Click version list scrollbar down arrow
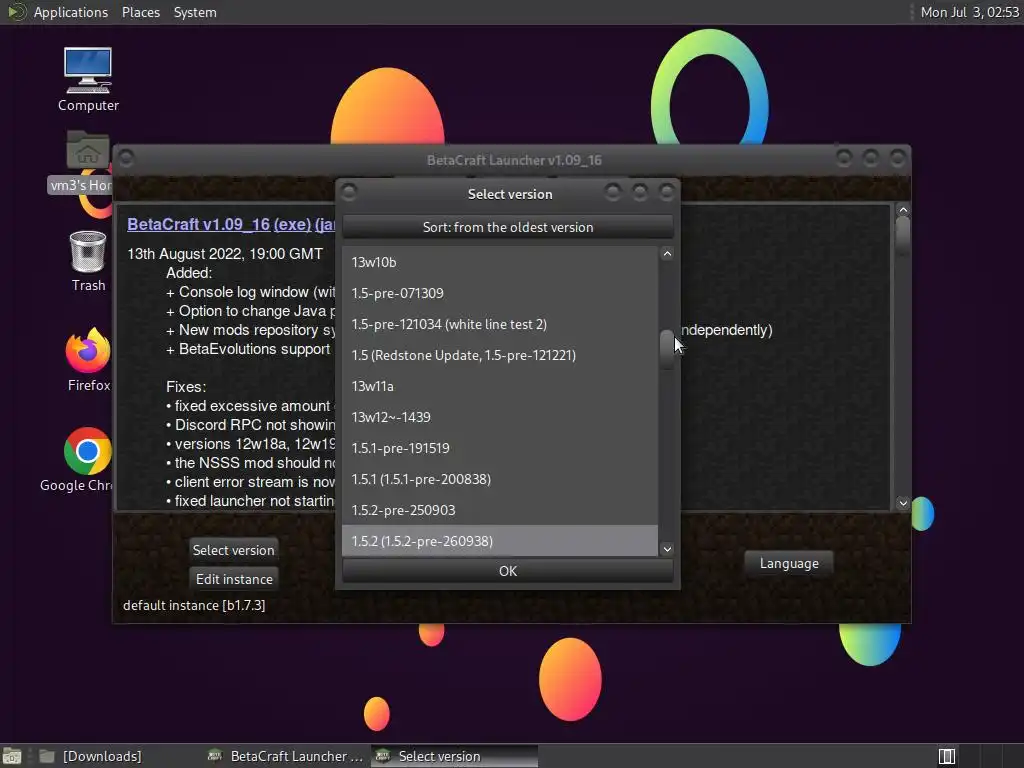 pos(667,549)
